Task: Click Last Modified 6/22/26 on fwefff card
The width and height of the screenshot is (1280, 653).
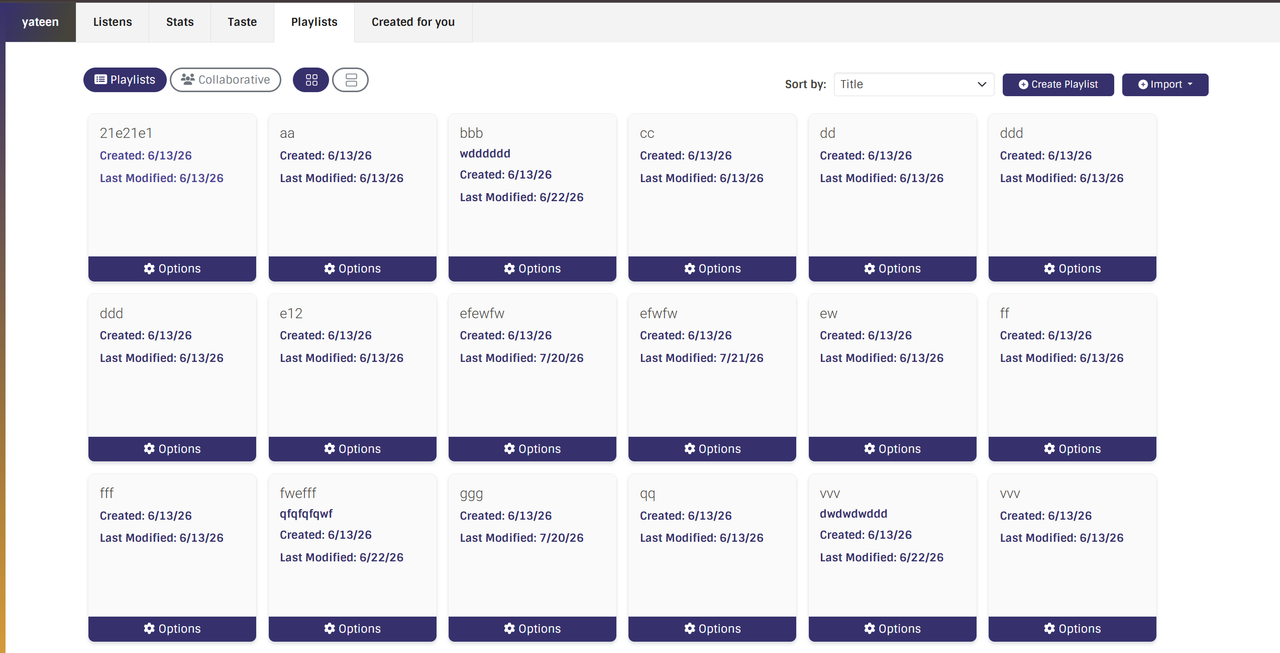Action: click(x=342, y=557)
